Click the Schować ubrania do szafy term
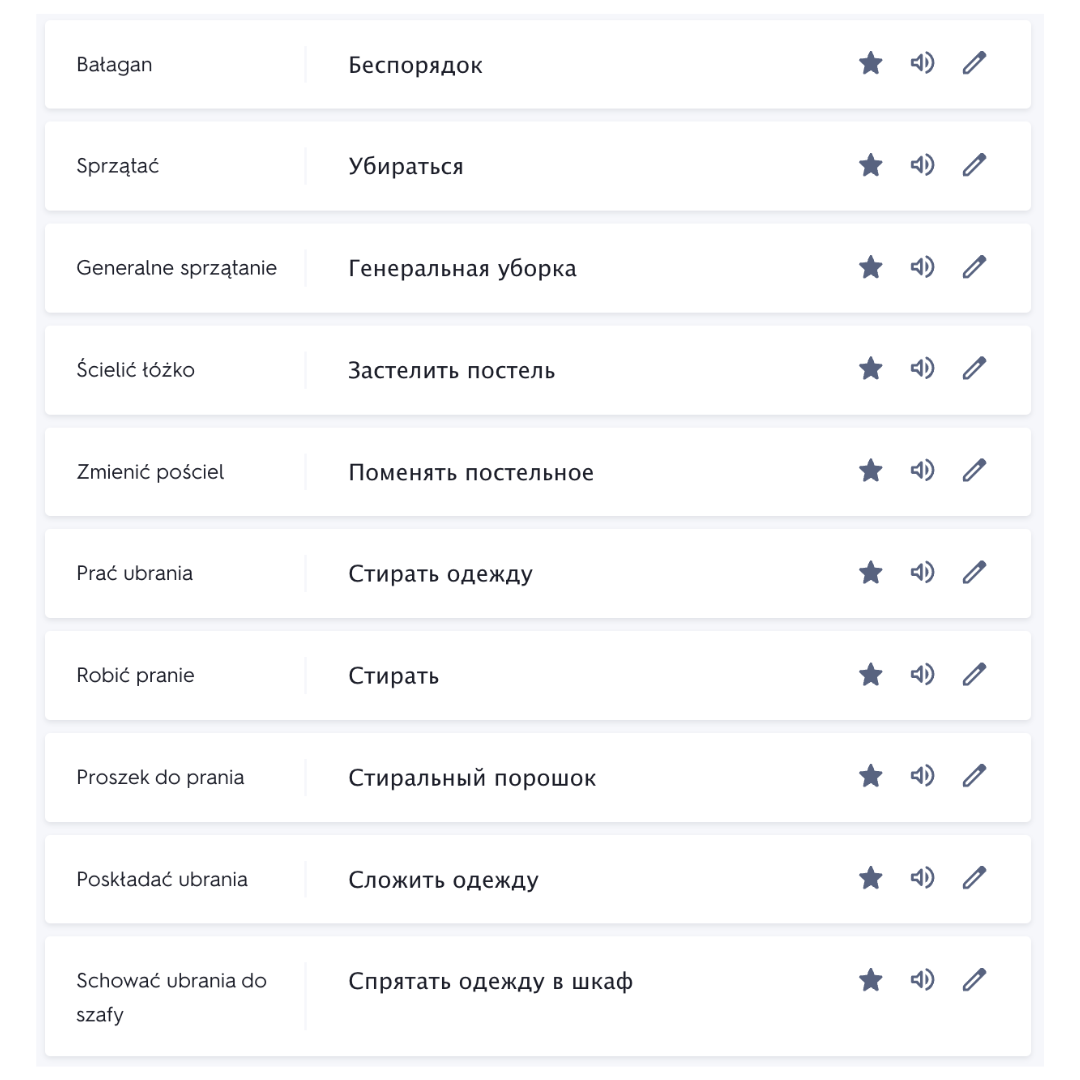Image resolution: width=1080 pixels, height=1080 pixels. (x=172, y=997)
